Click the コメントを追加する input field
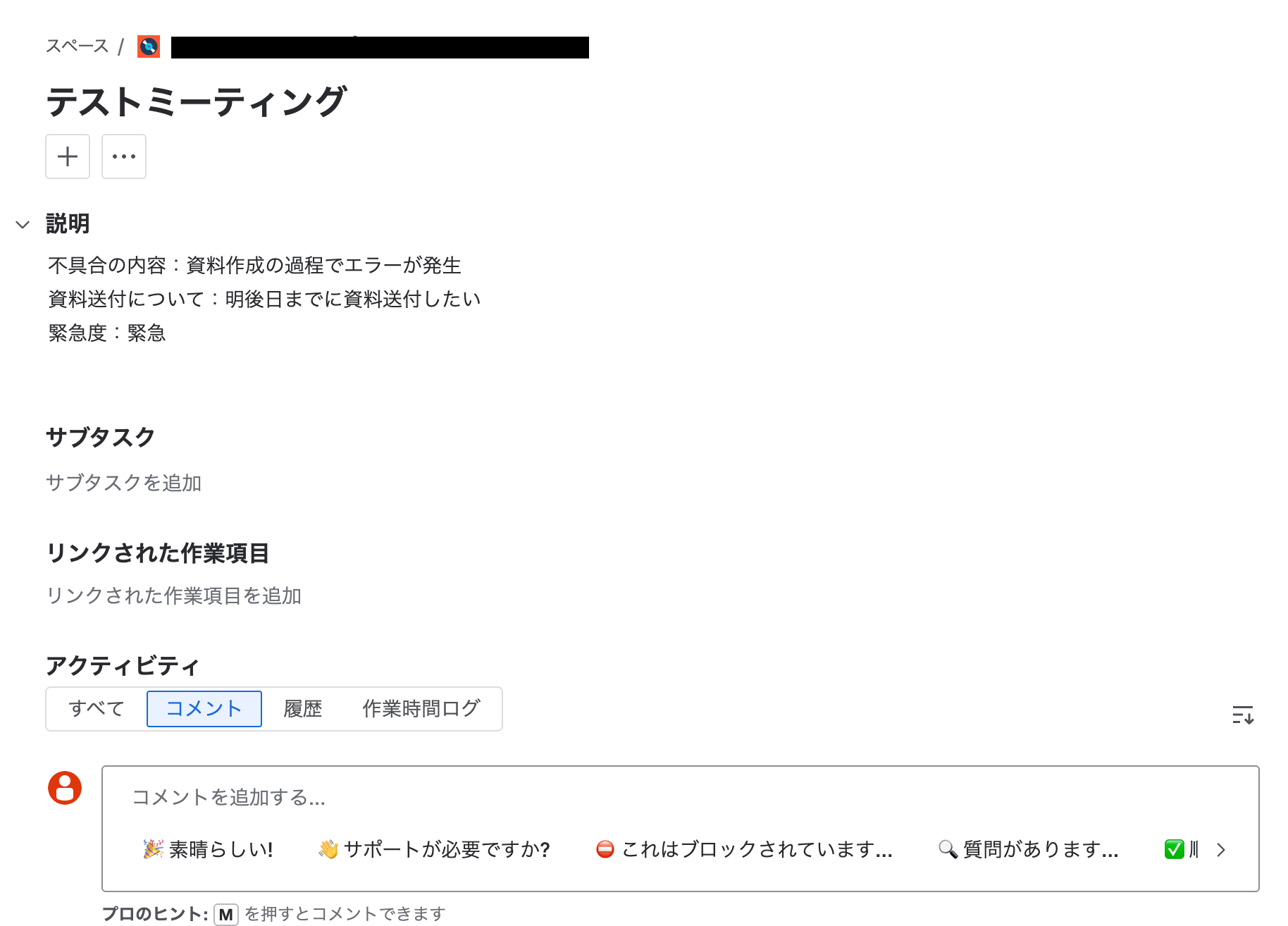The image size is (1288, 926). [x=680, y=797]
